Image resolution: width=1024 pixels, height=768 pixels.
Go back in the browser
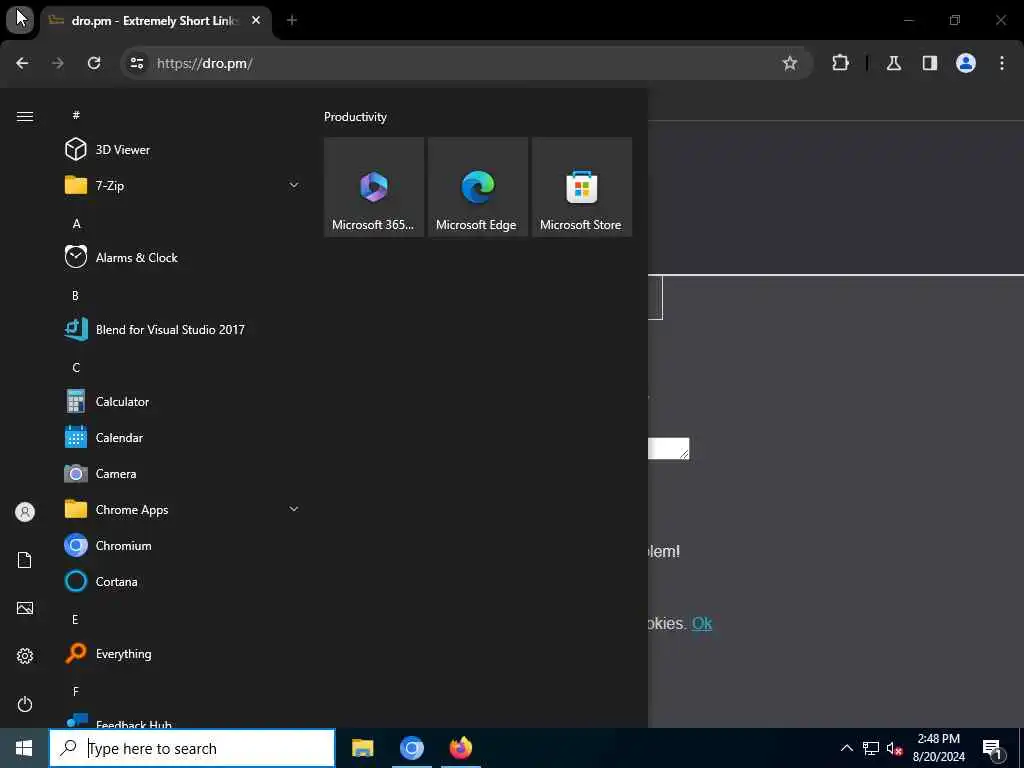[x=22, y=63]
